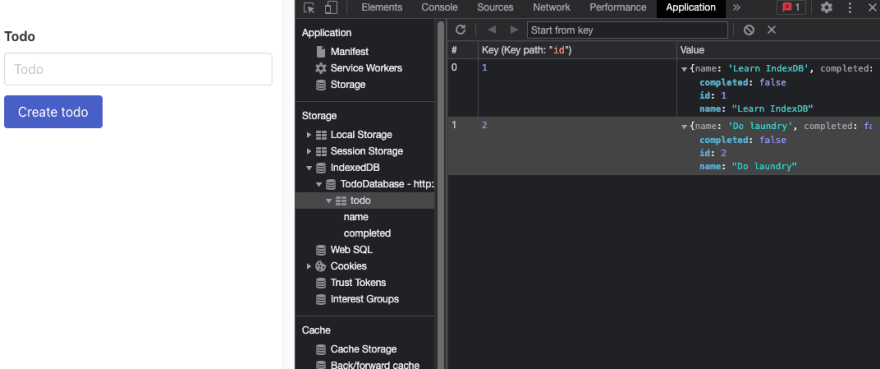Click the name "Learn IndexDB" property
This screenshot has height=369, width=880.
[x=756, y=109]
